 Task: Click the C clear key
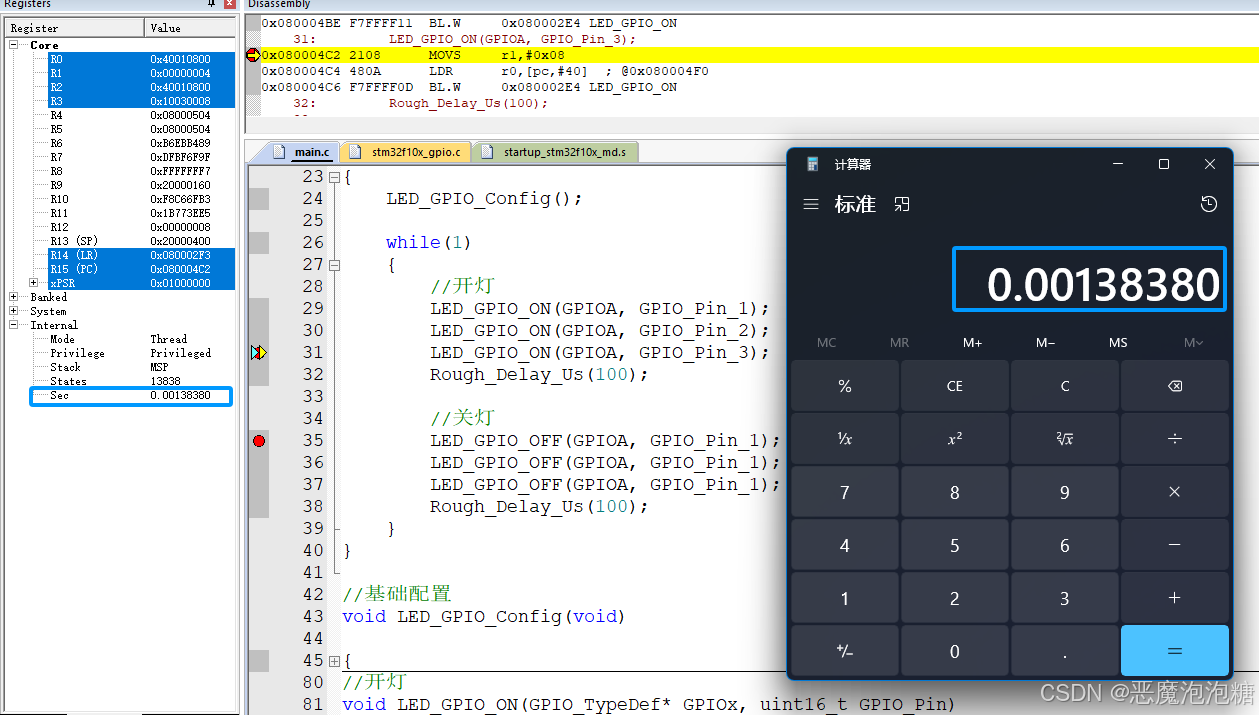tap(1065, 386)
